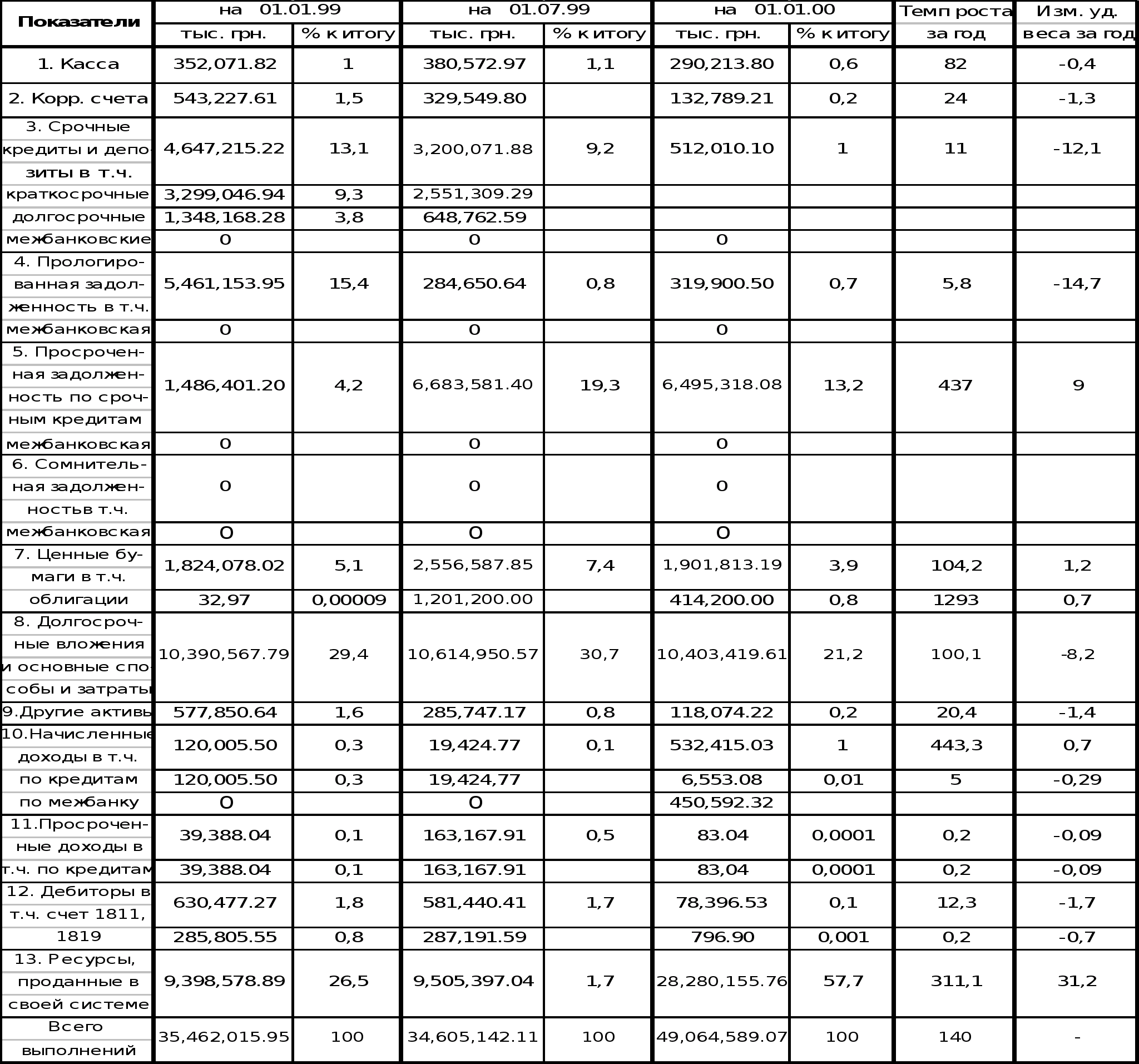Select the '9.Другие активы' row label
This screenshot has height=1064, width=1139.
pyautogui.click(x=77, y=712)
